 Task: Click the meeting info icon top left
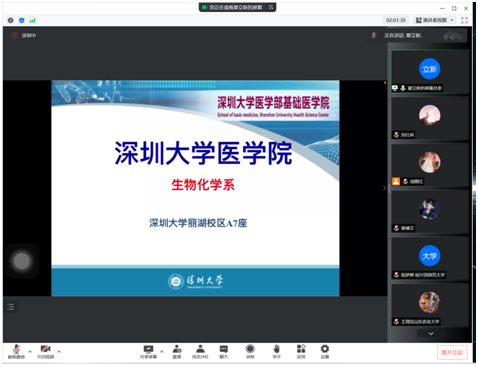[x=11, y=20]
